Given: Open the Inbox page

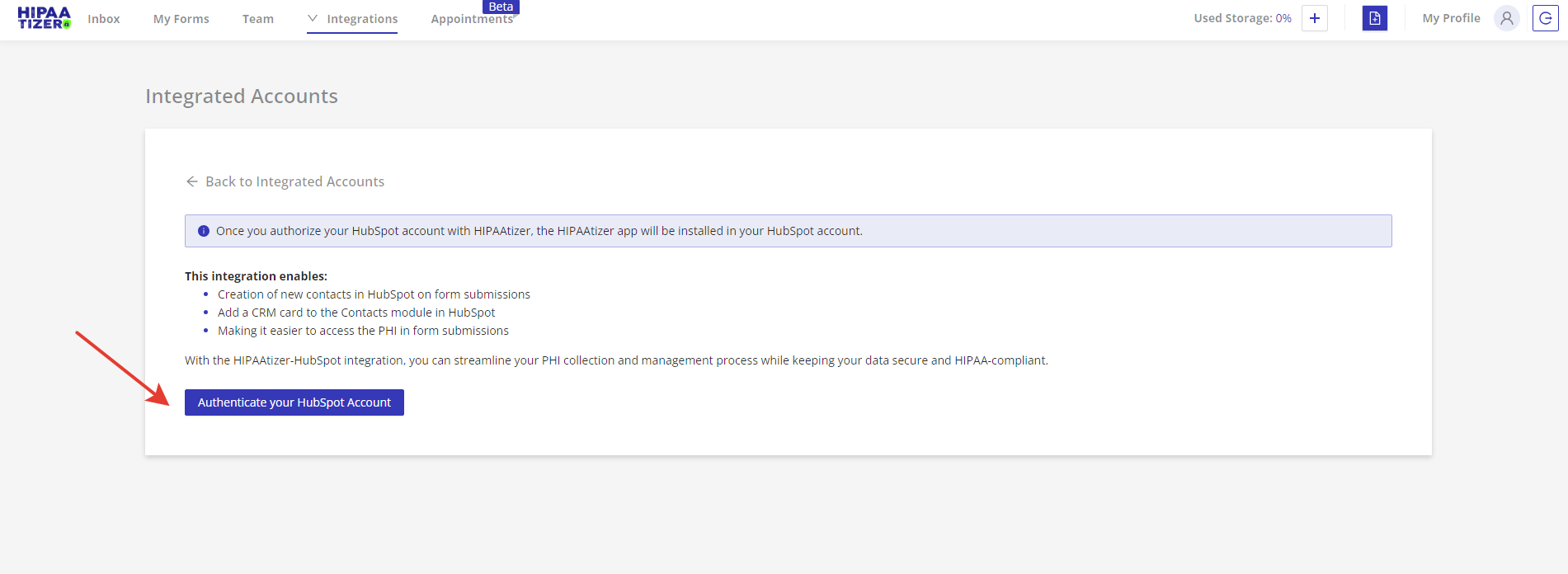Looking at the screenshot, I should click(104, 19).
